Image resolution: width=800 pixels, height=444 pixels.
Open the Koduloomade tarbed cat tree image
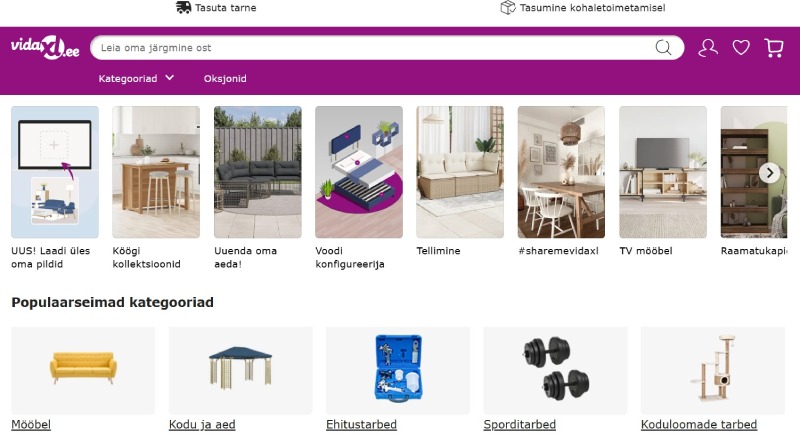(713, 370)
